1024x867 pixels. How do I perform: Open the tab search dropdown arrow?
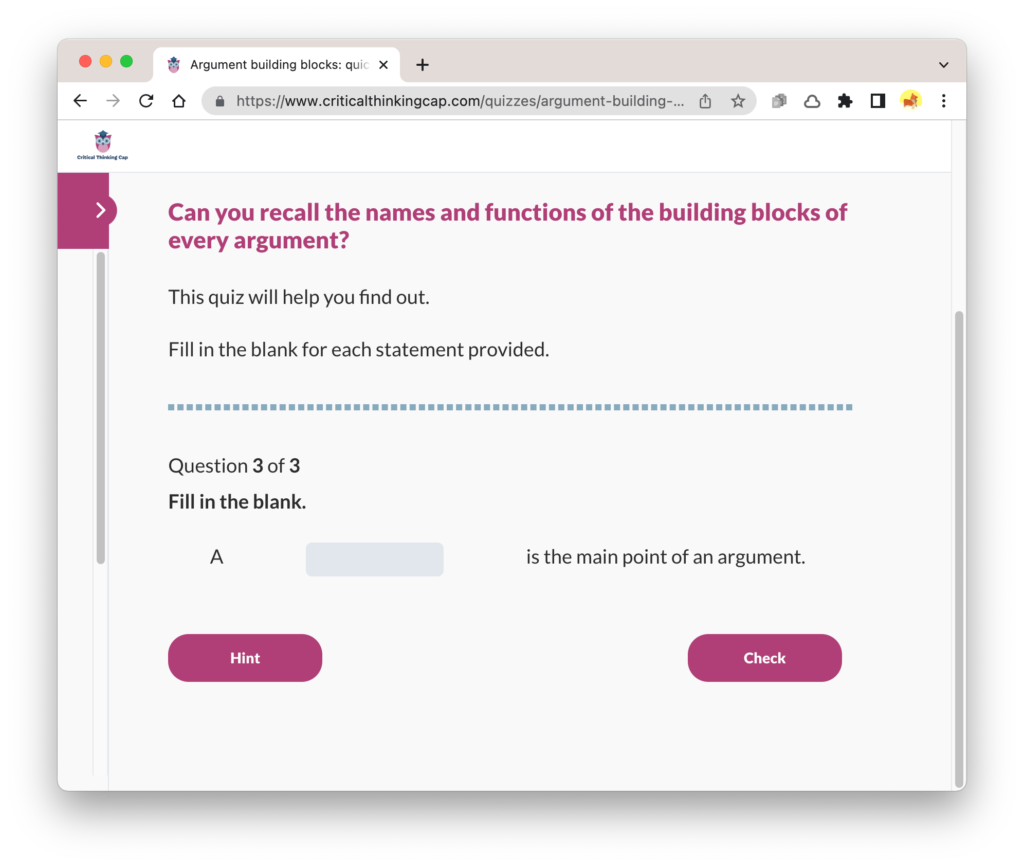pyautogui.click(x=944, y=65)
